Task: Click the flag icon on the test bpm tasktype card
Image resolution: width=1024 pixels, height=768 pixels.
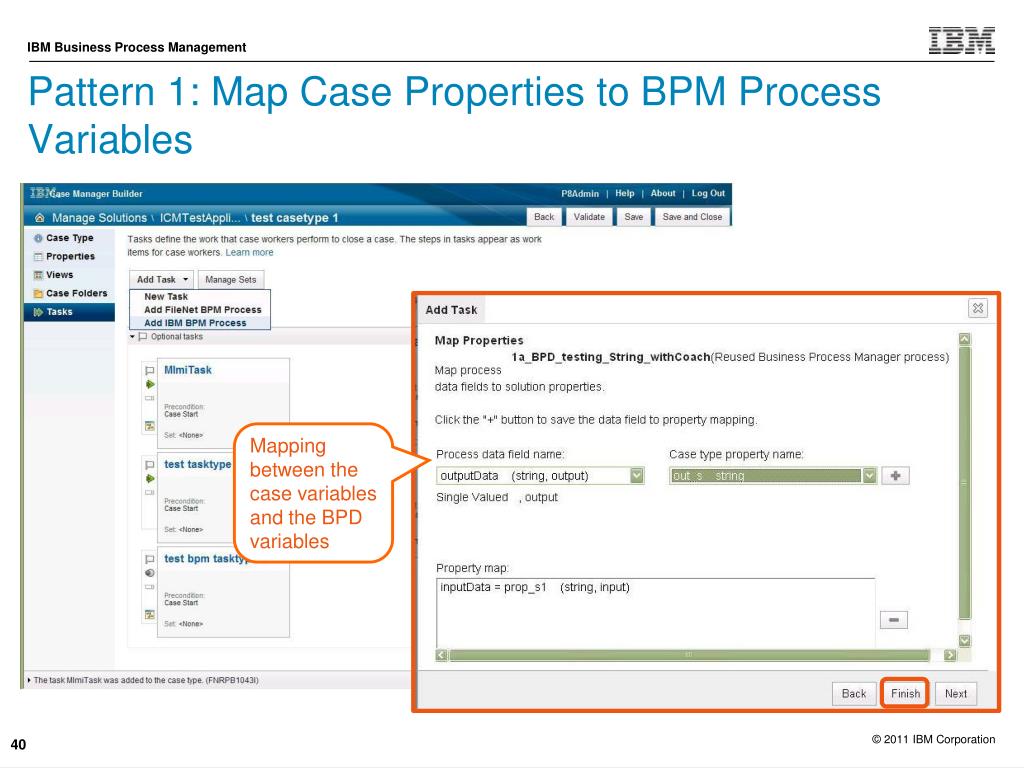Action: pyautogui.click(x=150, y=559)
